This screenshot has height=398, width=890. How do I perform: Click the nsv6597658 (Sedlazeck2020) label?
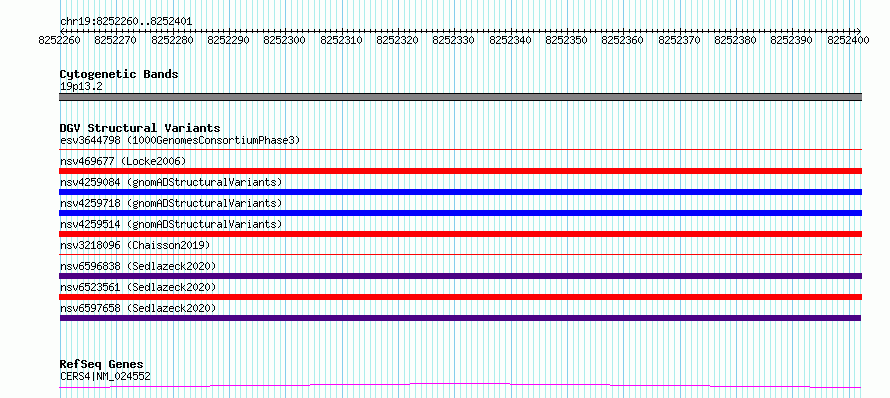click(138, 308)
